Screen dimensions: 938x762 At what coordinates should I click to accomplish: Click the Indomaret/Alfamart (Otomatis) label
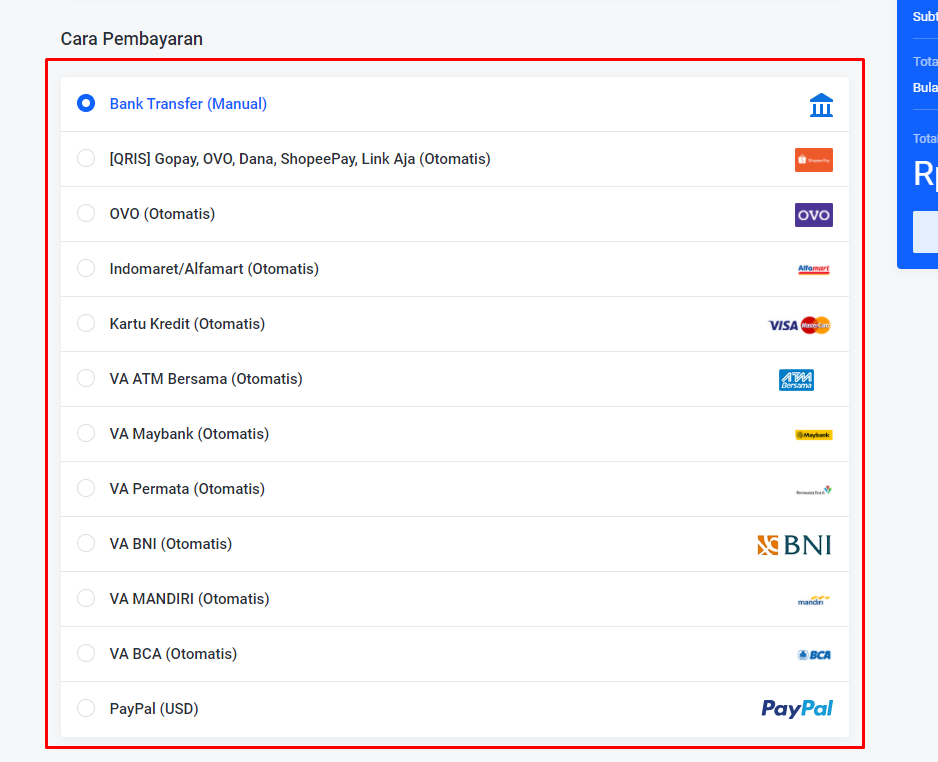(x=214, y=269)
